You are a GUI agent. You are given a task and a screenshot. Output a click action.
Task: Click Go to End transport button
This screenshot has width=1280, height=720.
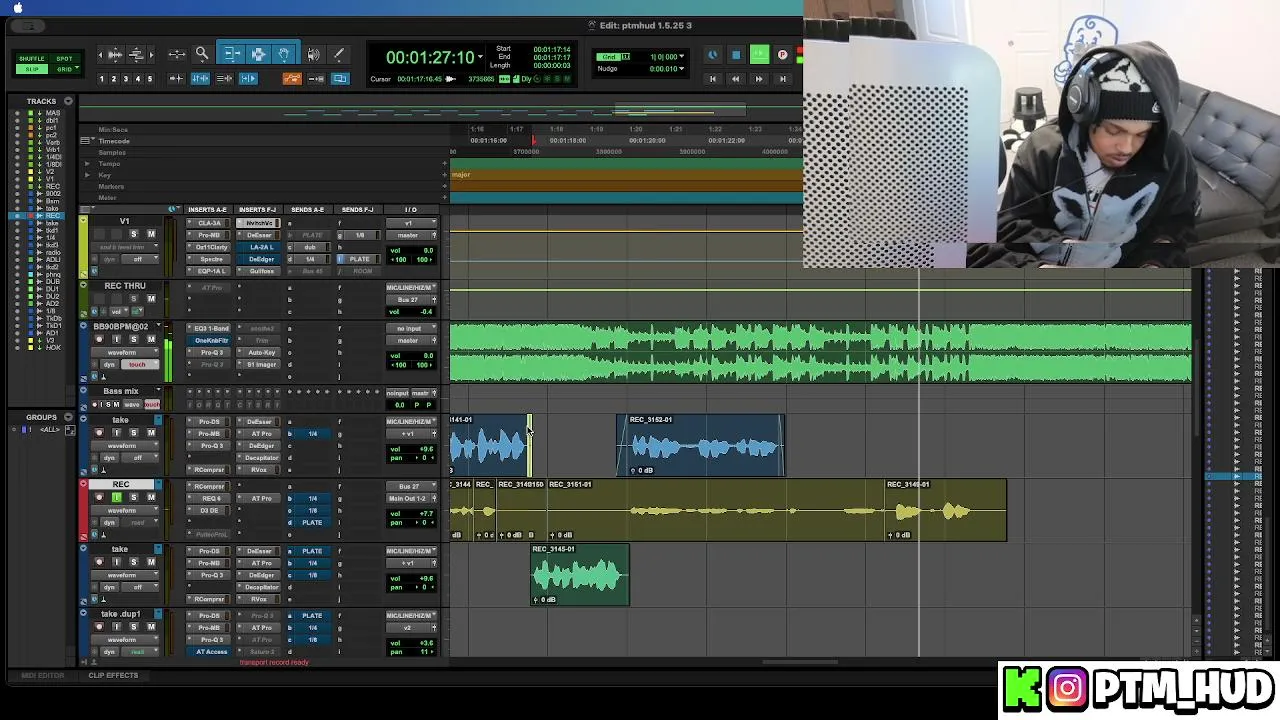point(782,78)
